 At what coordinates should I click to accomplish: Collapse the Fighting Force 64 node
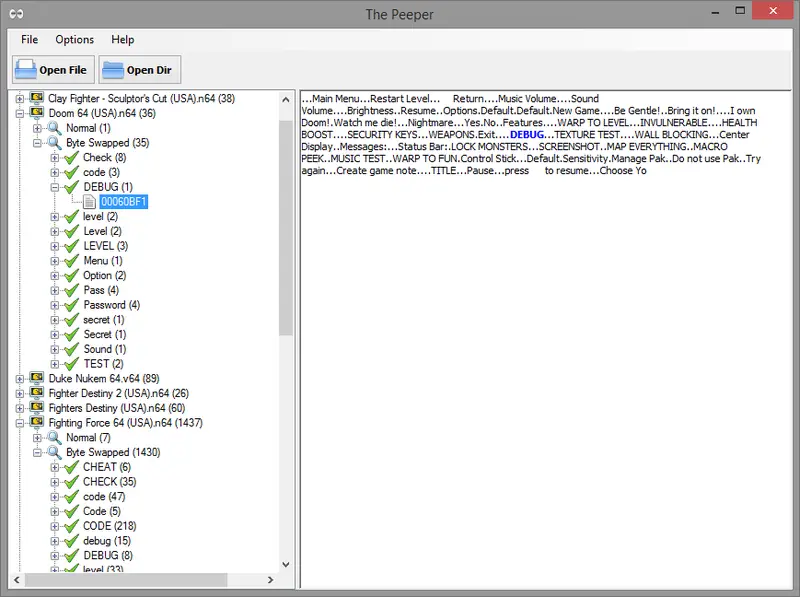(x=19, y=423)
